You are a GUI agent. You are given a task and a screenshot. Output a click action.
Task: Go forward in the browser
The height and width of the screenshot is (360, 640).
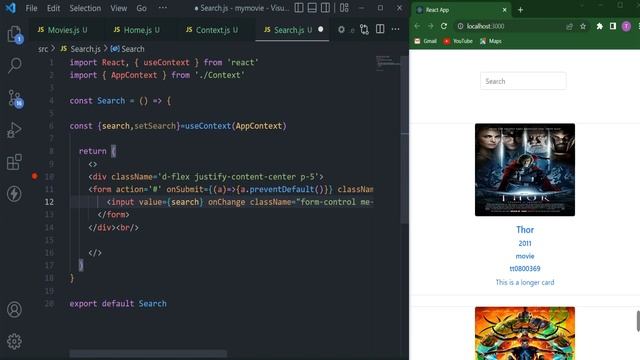[x=431, y=26]
